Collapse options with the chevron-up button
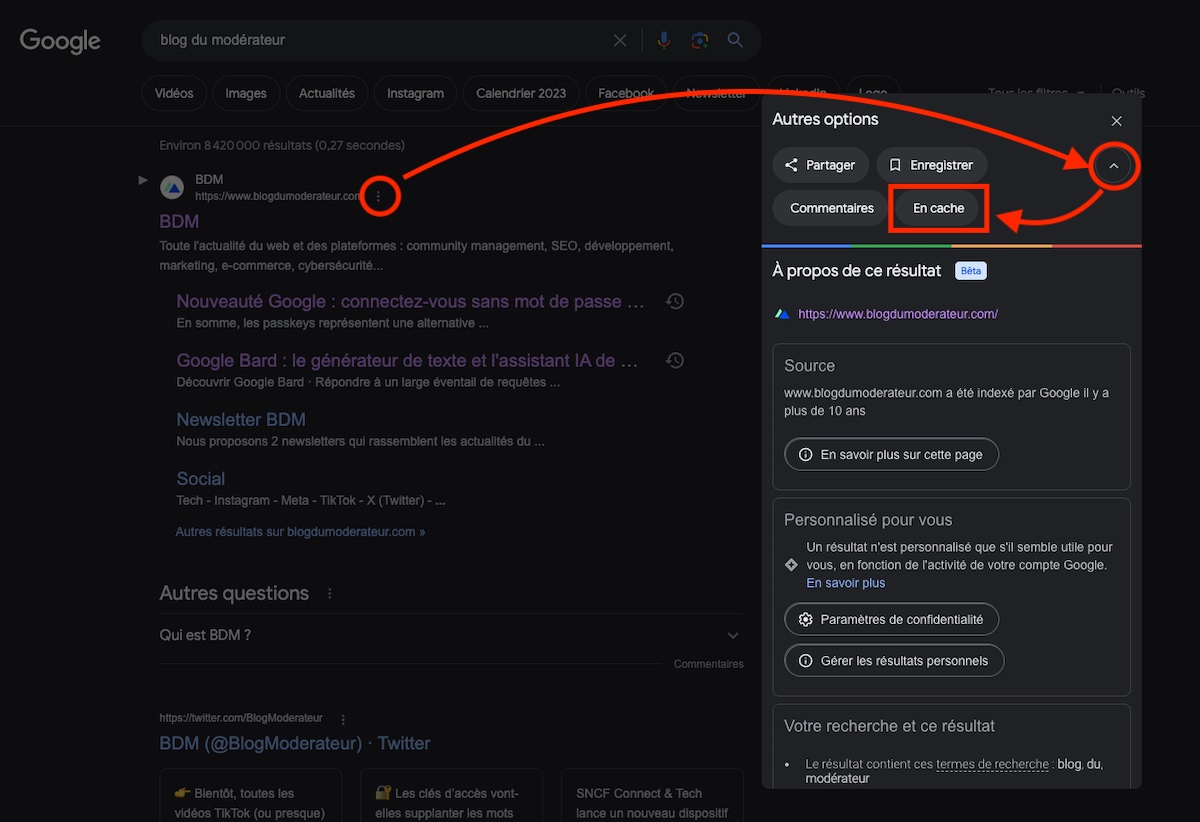1200x822 pixels. 1114,166
